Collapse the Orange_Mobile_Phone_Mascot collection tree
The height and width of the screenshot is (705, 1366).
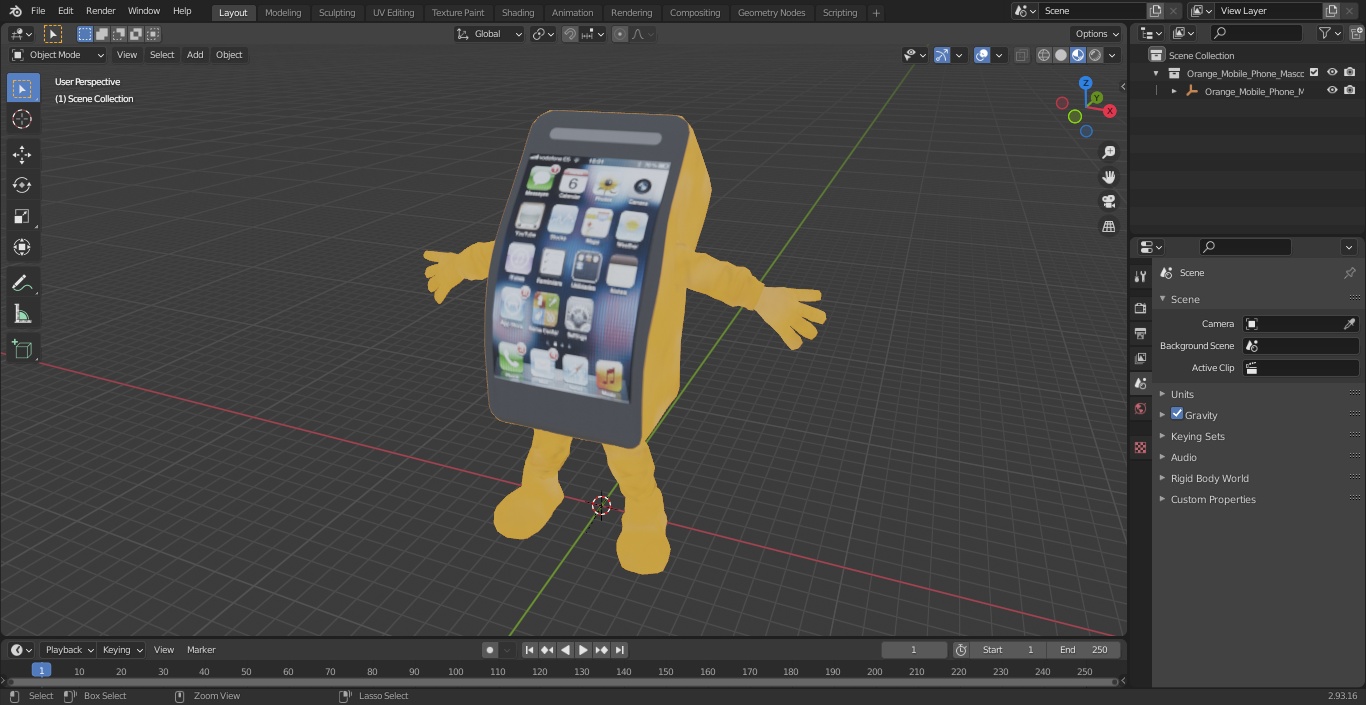coord(1156,73)
